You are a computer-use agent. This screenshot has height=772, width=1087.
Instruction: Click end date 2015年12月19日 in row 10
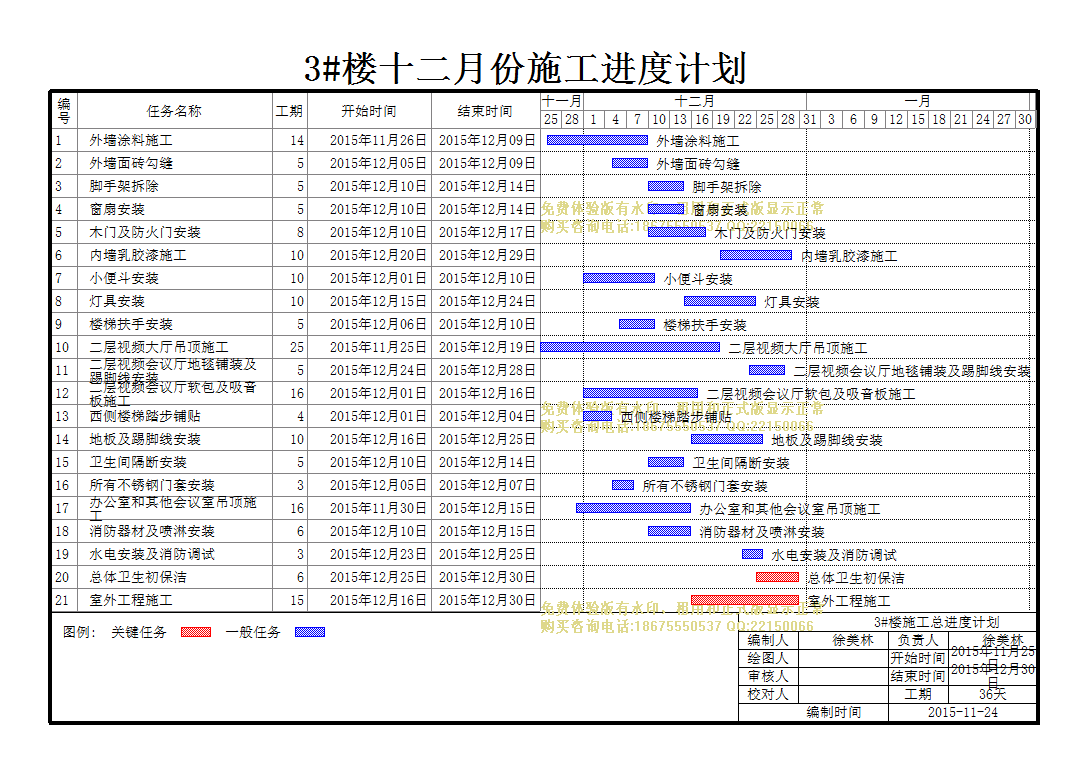pos(487,347)
